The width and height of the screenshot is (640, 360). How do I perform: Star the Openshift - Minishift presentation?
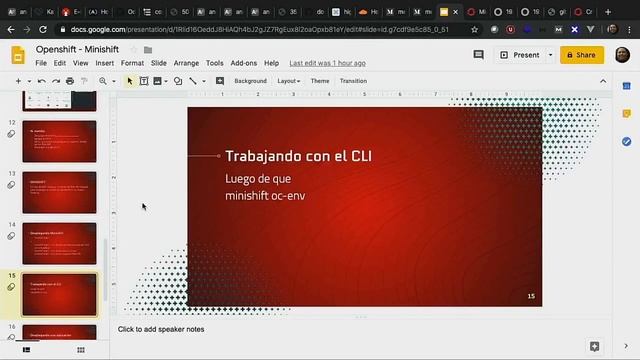point(133,49)
